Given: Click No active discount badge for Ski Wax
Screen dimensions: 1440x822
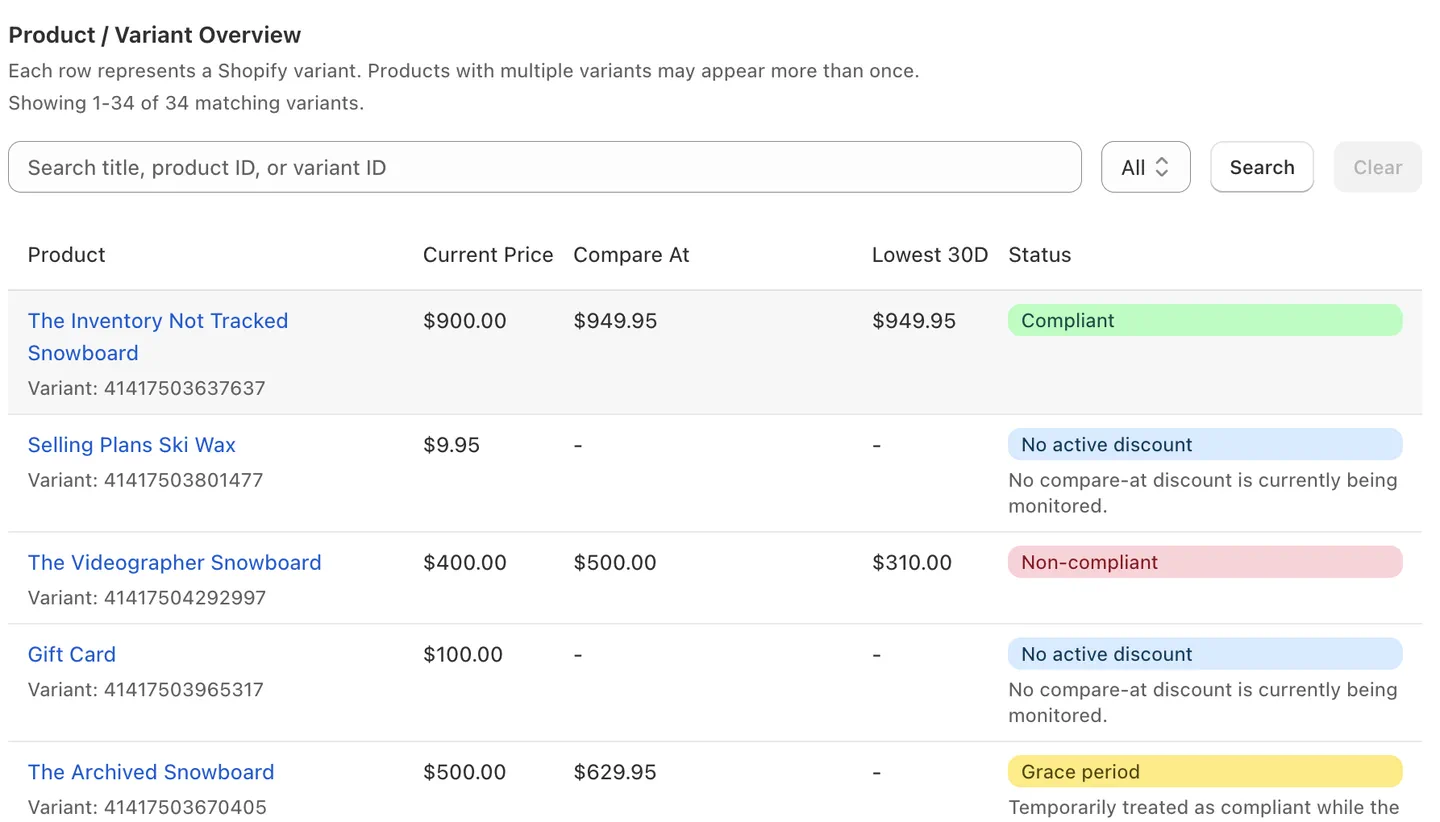Looking at the screenshot, I should (x=1205, y=444).
